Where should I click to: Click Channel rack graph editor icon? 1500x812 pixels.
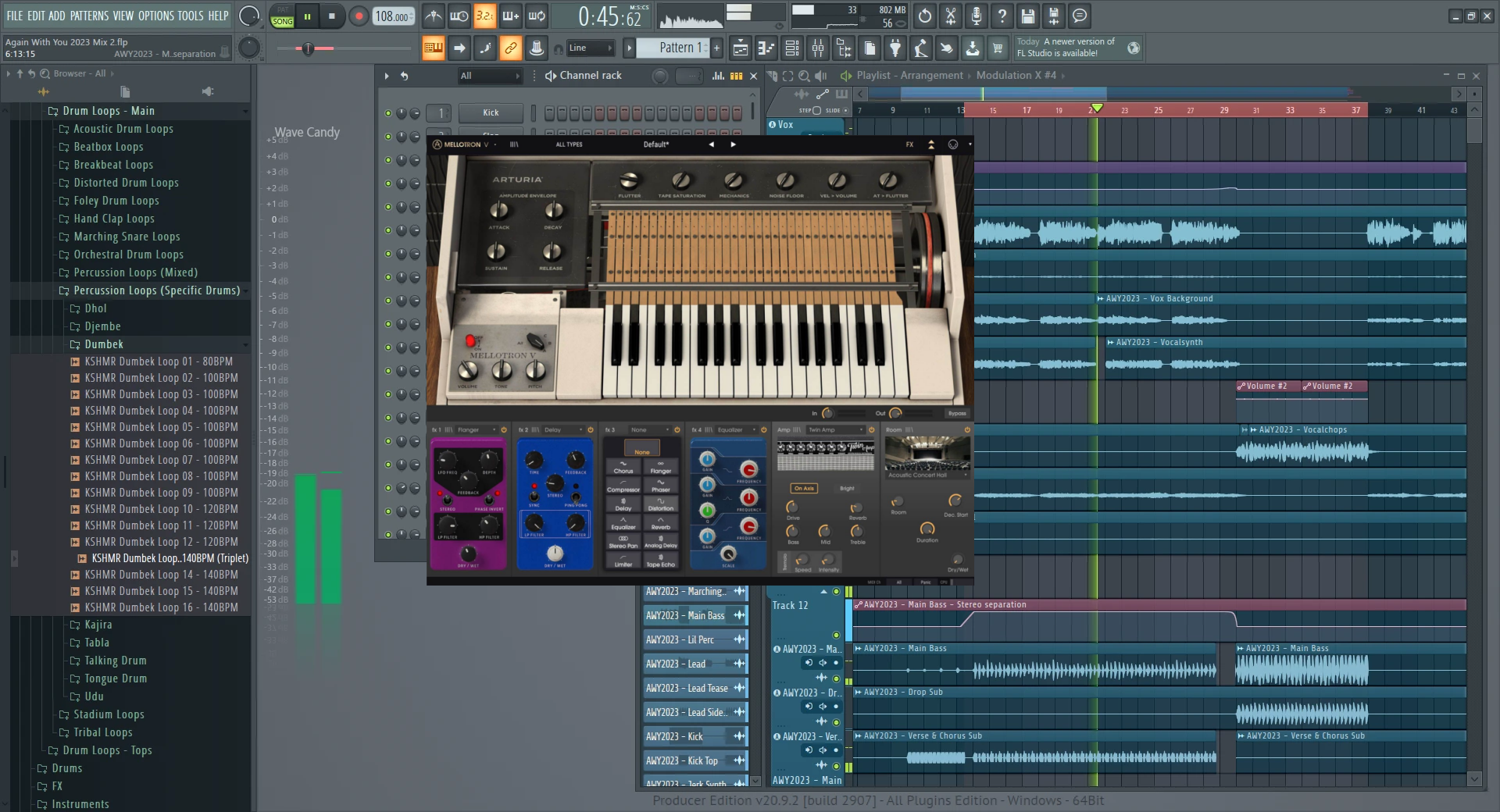(x=718, y=76)
